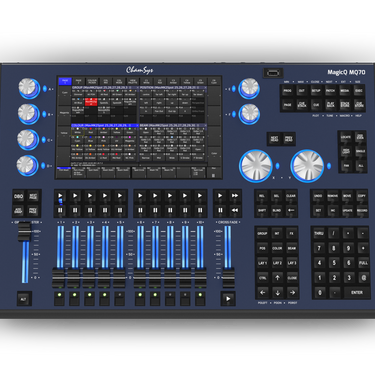Click the backspace arrow key beside BLIND

pos(291,210)
